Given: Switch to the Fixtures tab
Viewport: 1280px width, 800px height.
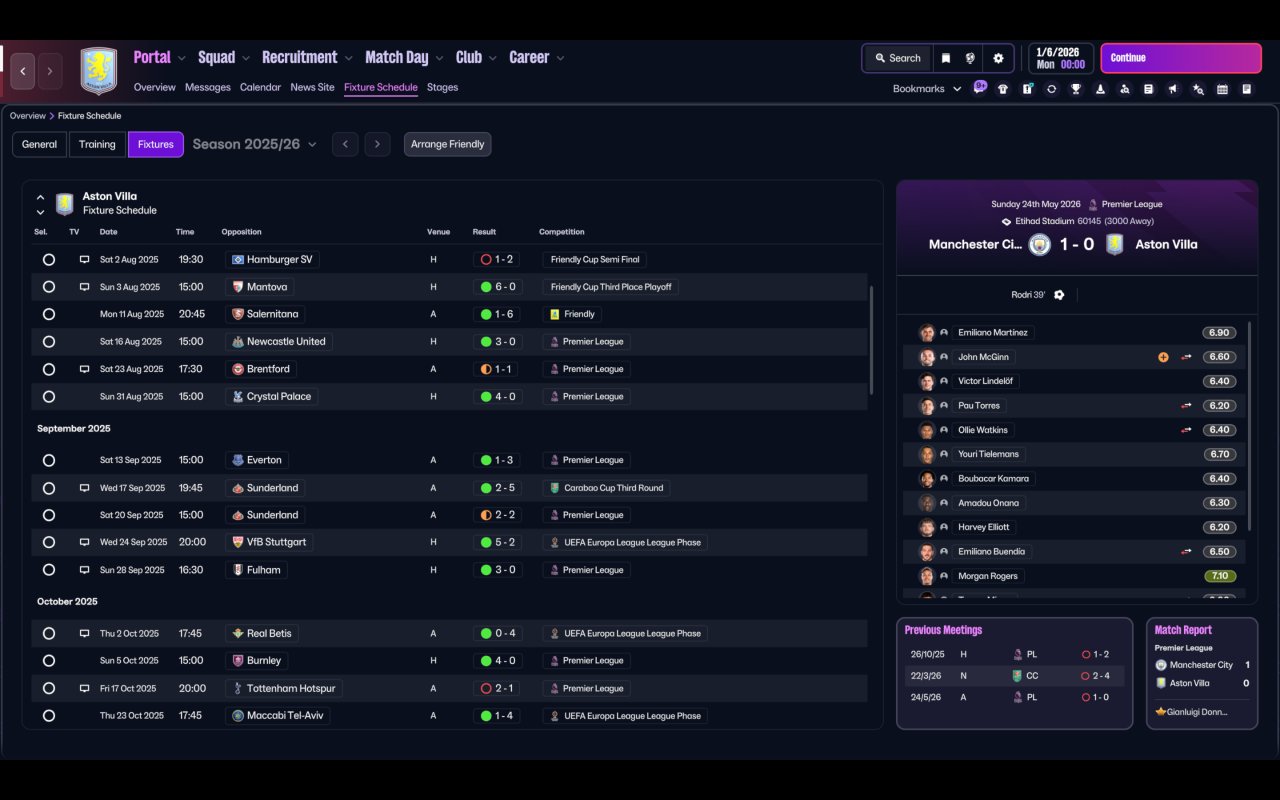Looking at the screenshot, I should coord(156,144).
